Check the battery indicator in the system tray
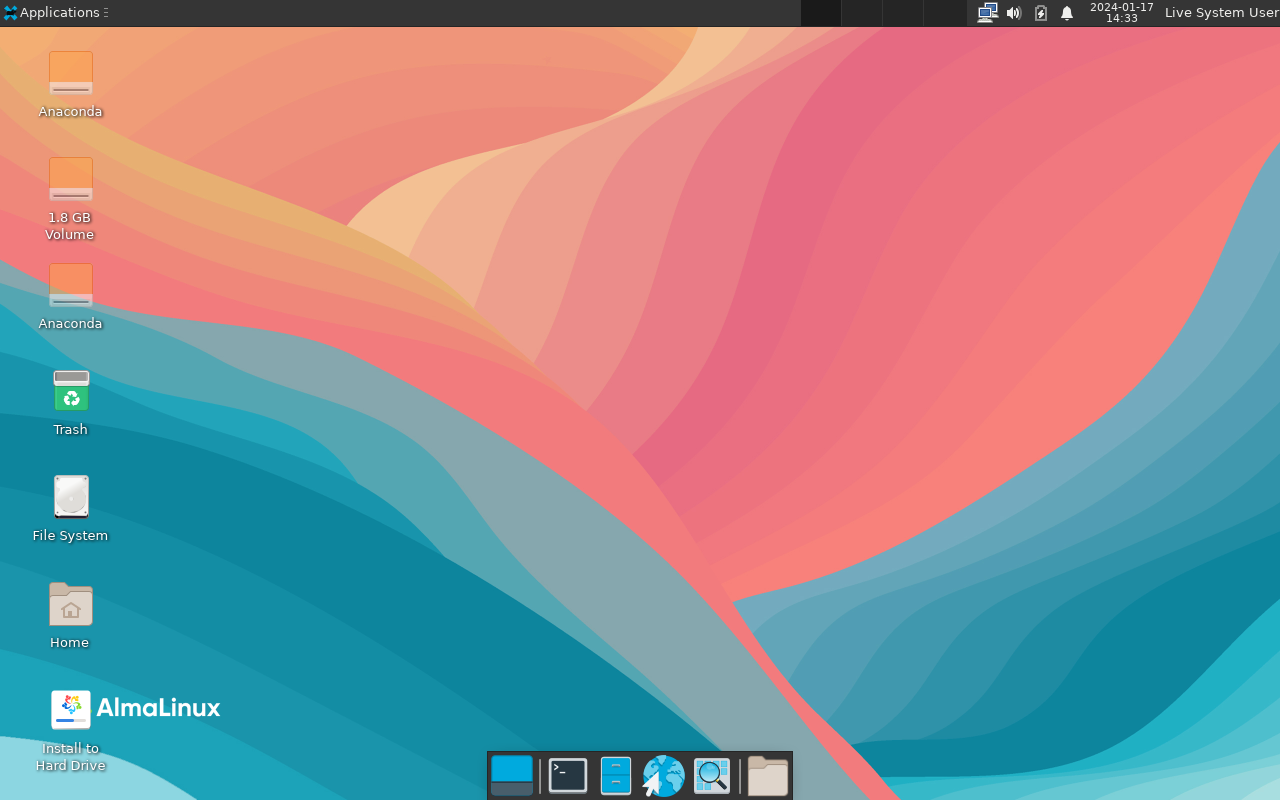Viewport: 1280px width, 800px height. pos(1040,13)
